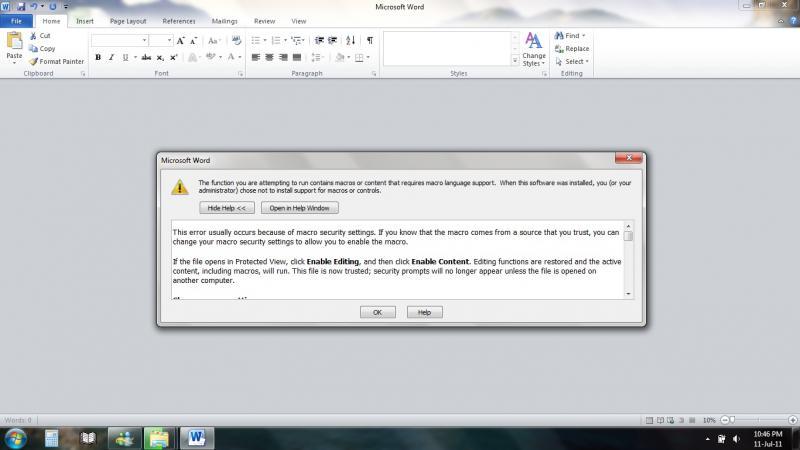Open the font name dropdown
This screenshot has height=450, width=800.
[x=144, y=40]
